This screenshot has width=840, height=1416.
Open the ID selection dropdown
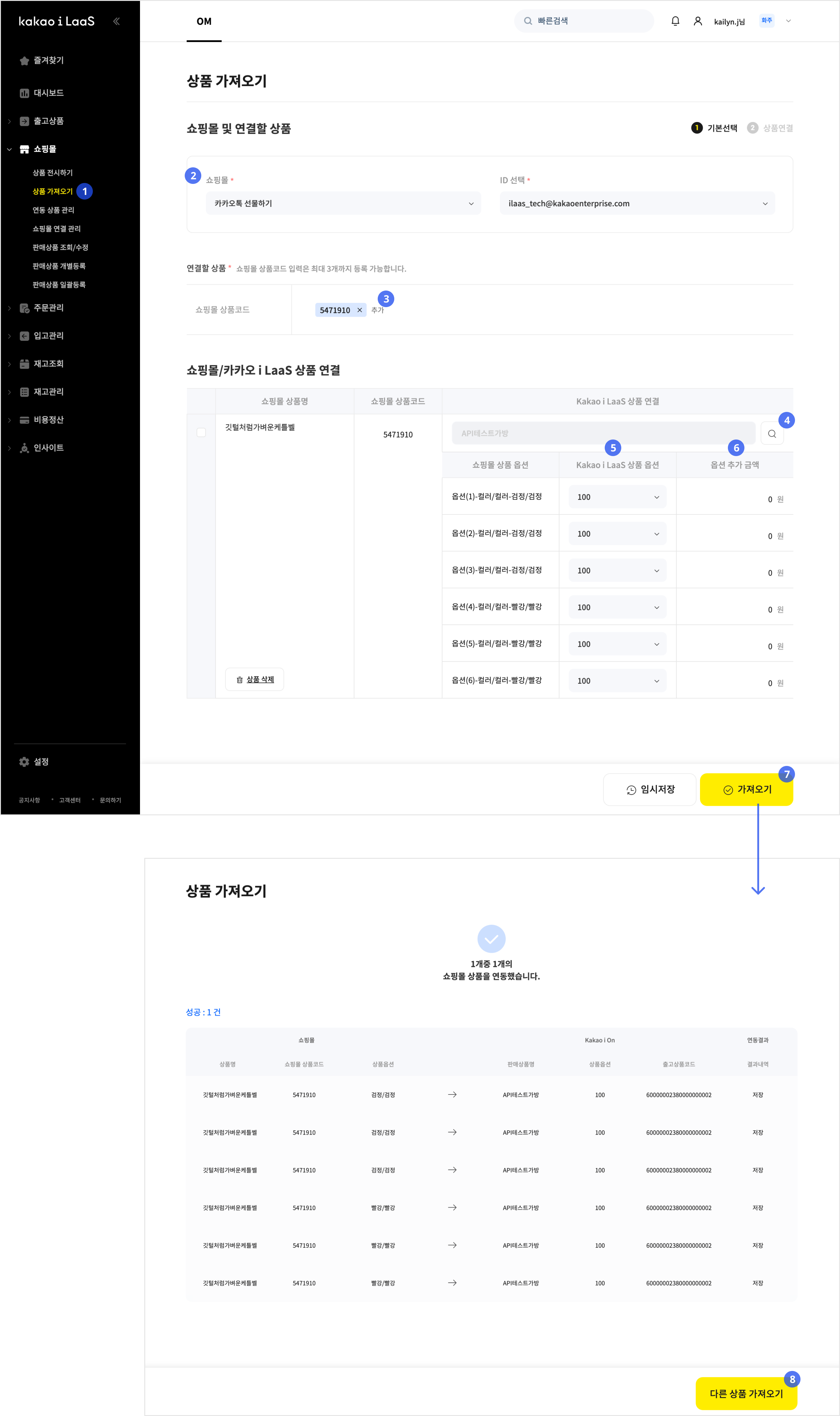637,203
